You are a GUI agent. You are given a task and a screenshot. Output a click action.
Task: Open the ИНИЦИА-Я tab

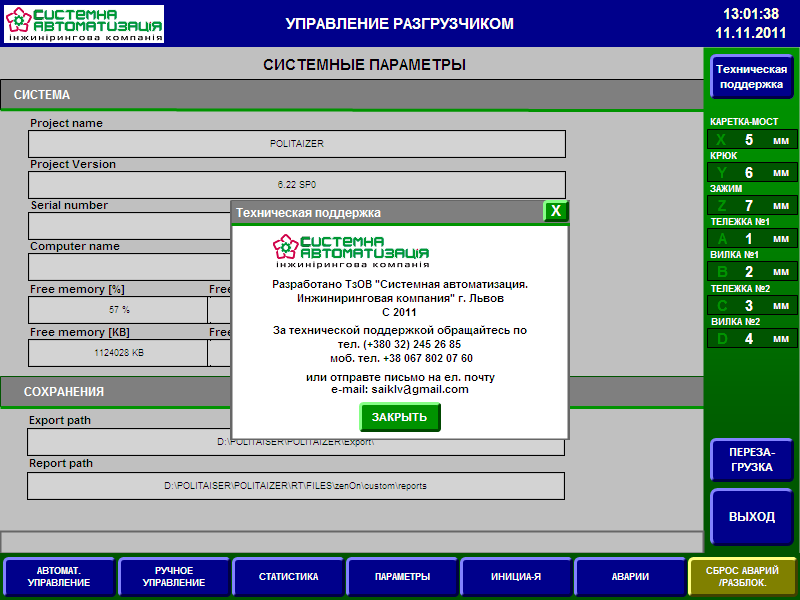(x=516, y=577)
